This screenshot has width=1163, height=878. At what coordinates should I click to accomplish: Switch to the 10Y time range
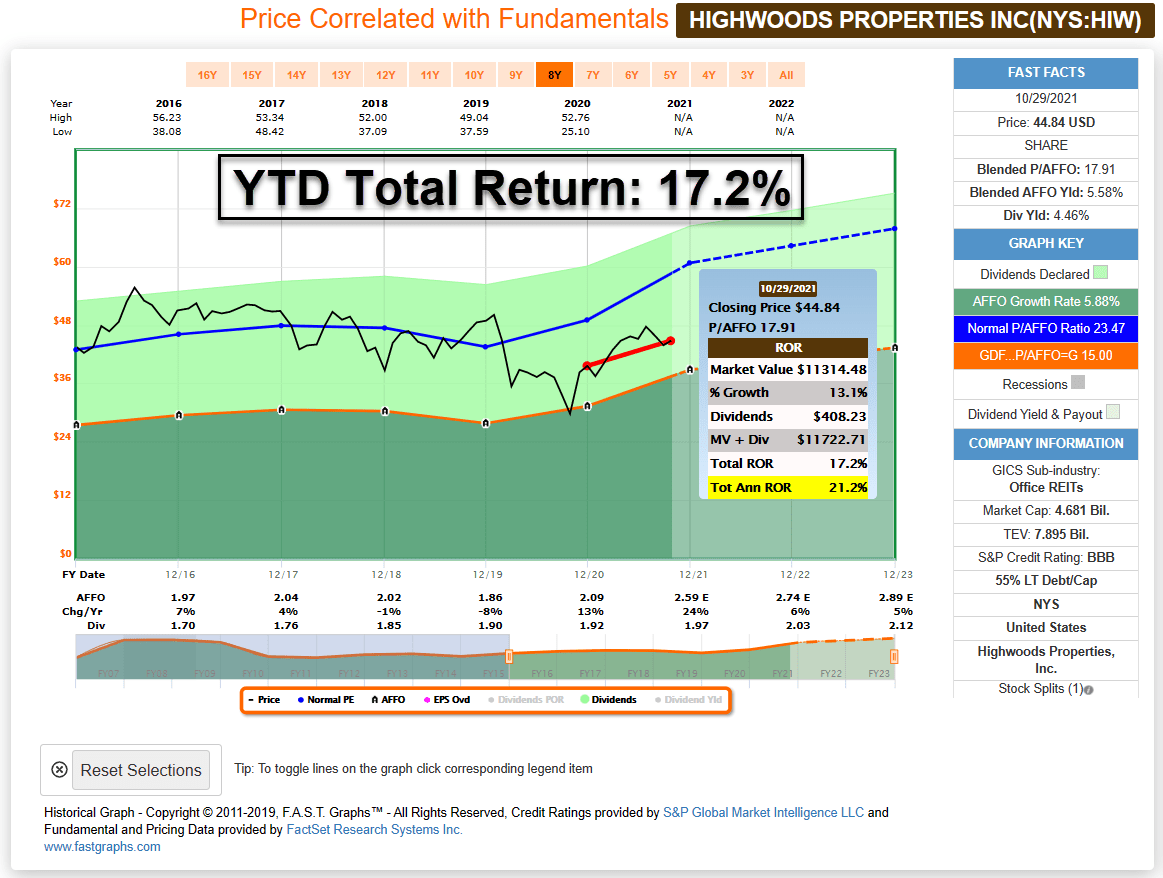[x=474, y=75]
